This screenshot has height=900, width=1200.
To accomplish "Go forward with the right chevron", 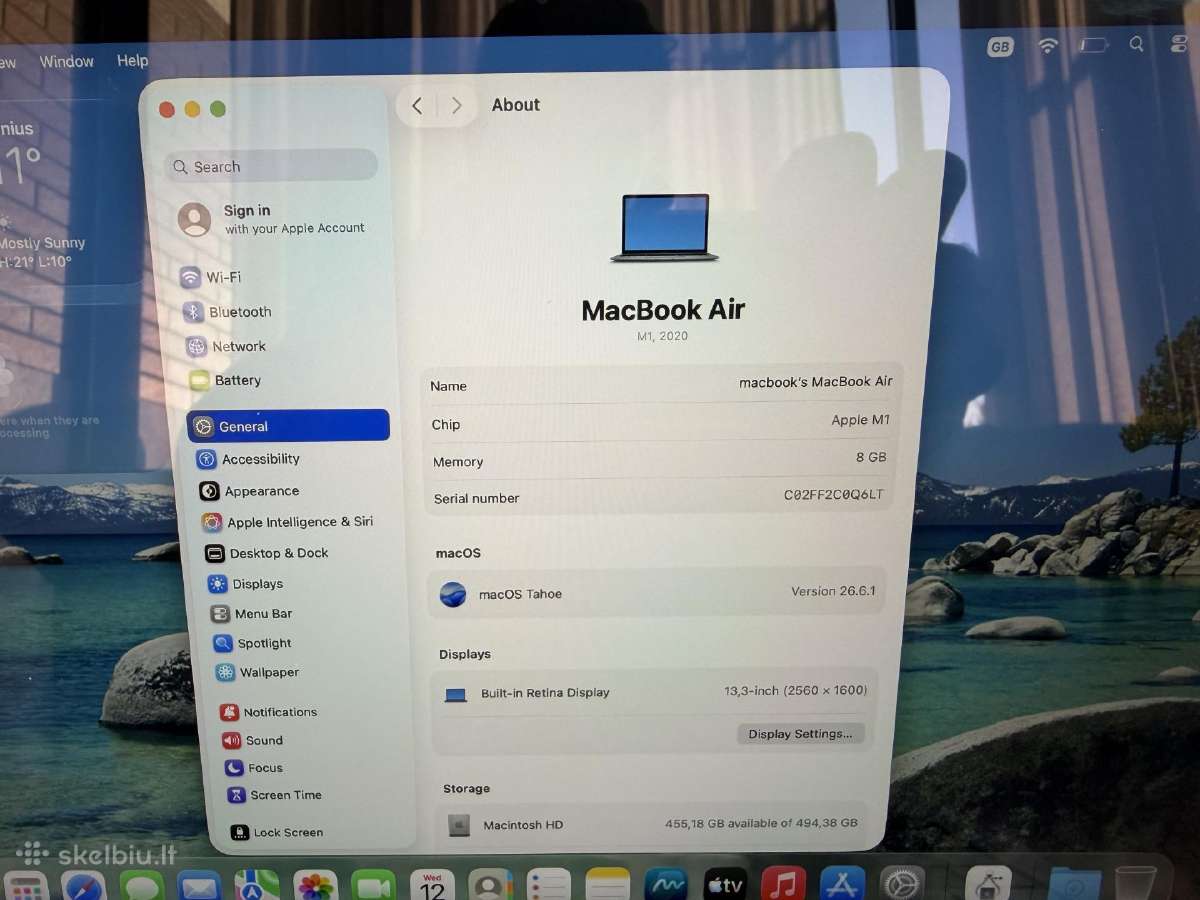I will tap(456, 105).
